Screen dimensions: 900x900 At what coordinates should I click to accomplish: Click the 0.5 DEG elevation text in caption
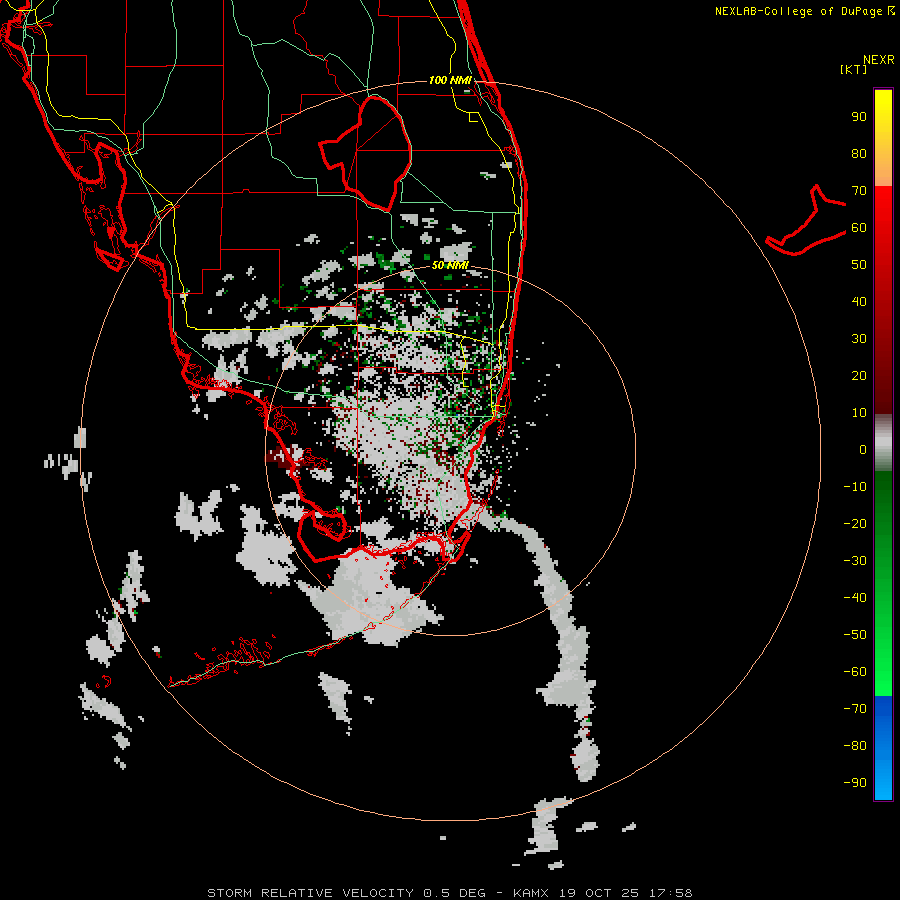pos(455,893)
